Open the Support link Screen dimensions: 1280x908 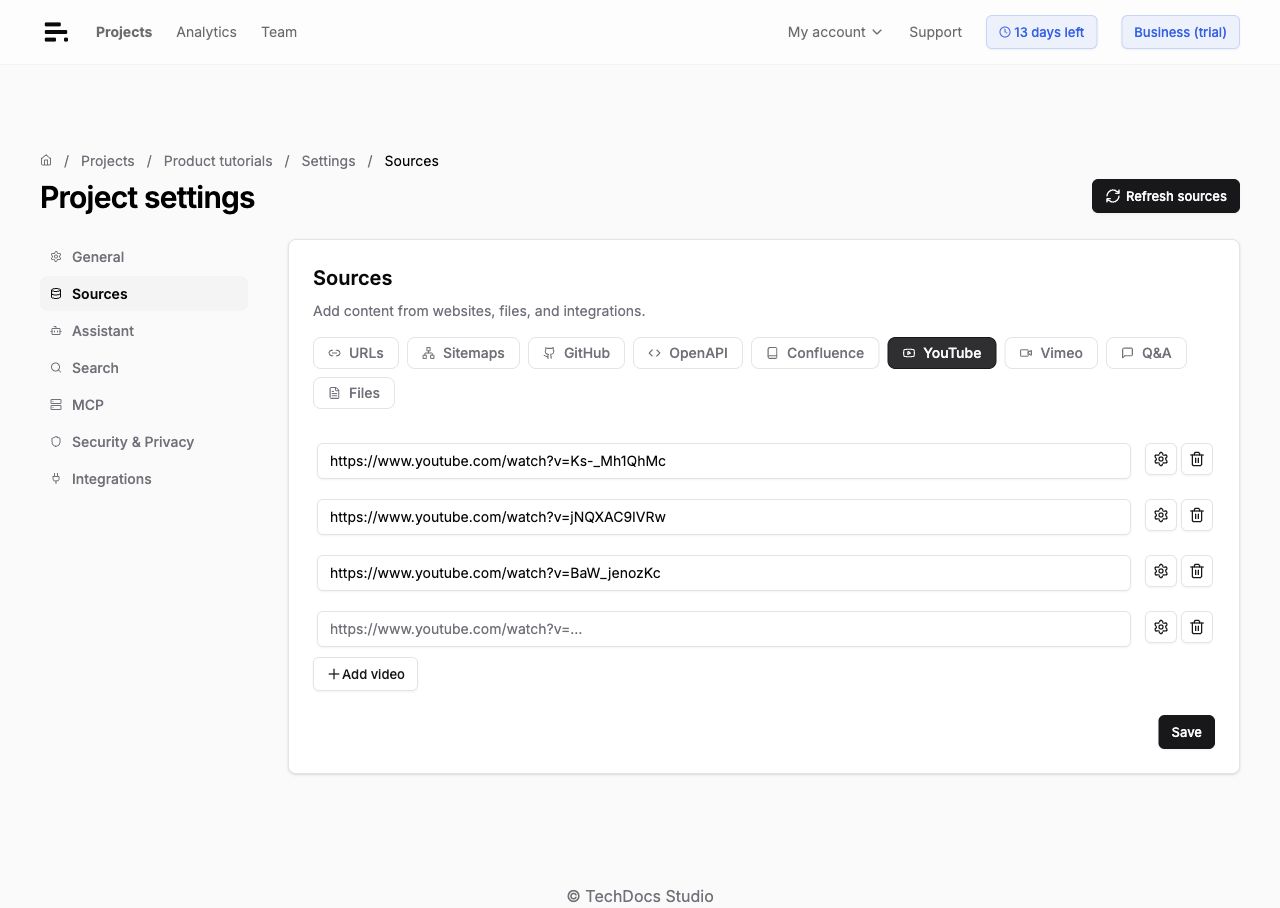935,32
